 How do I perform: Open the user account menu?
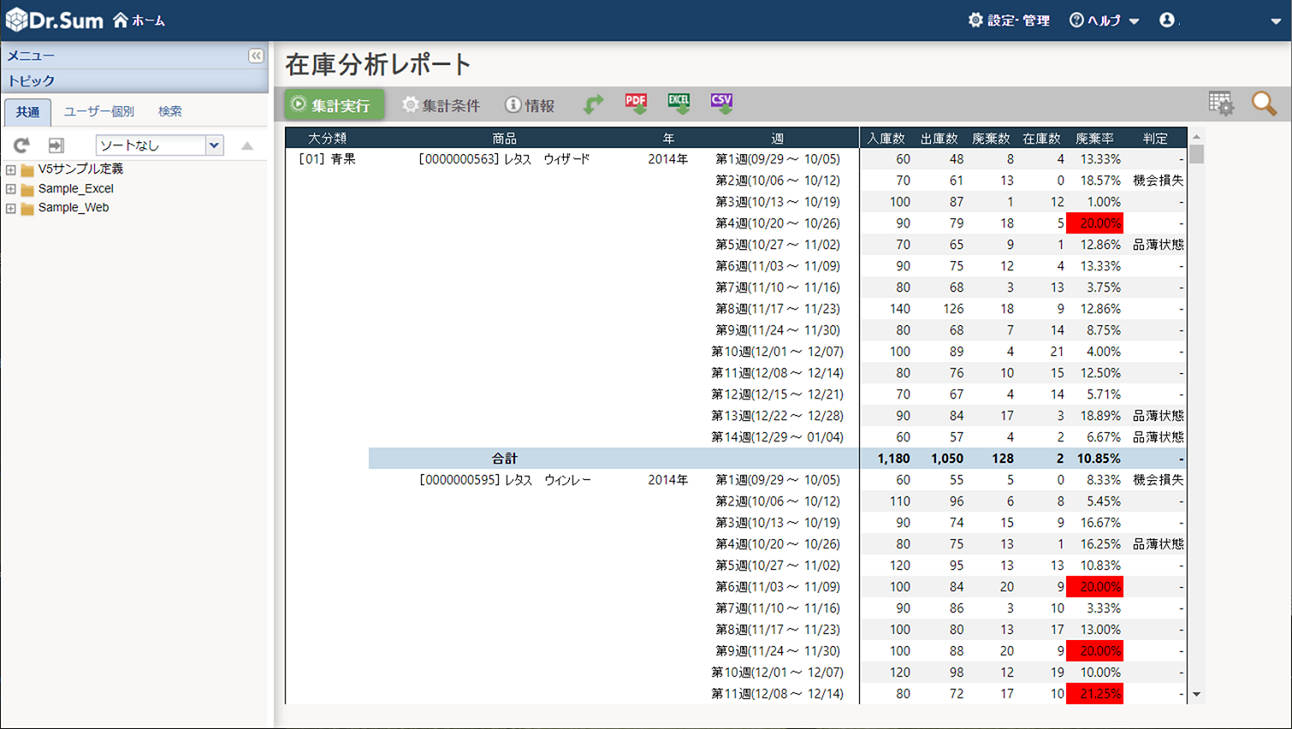[x=1167, y=20]
